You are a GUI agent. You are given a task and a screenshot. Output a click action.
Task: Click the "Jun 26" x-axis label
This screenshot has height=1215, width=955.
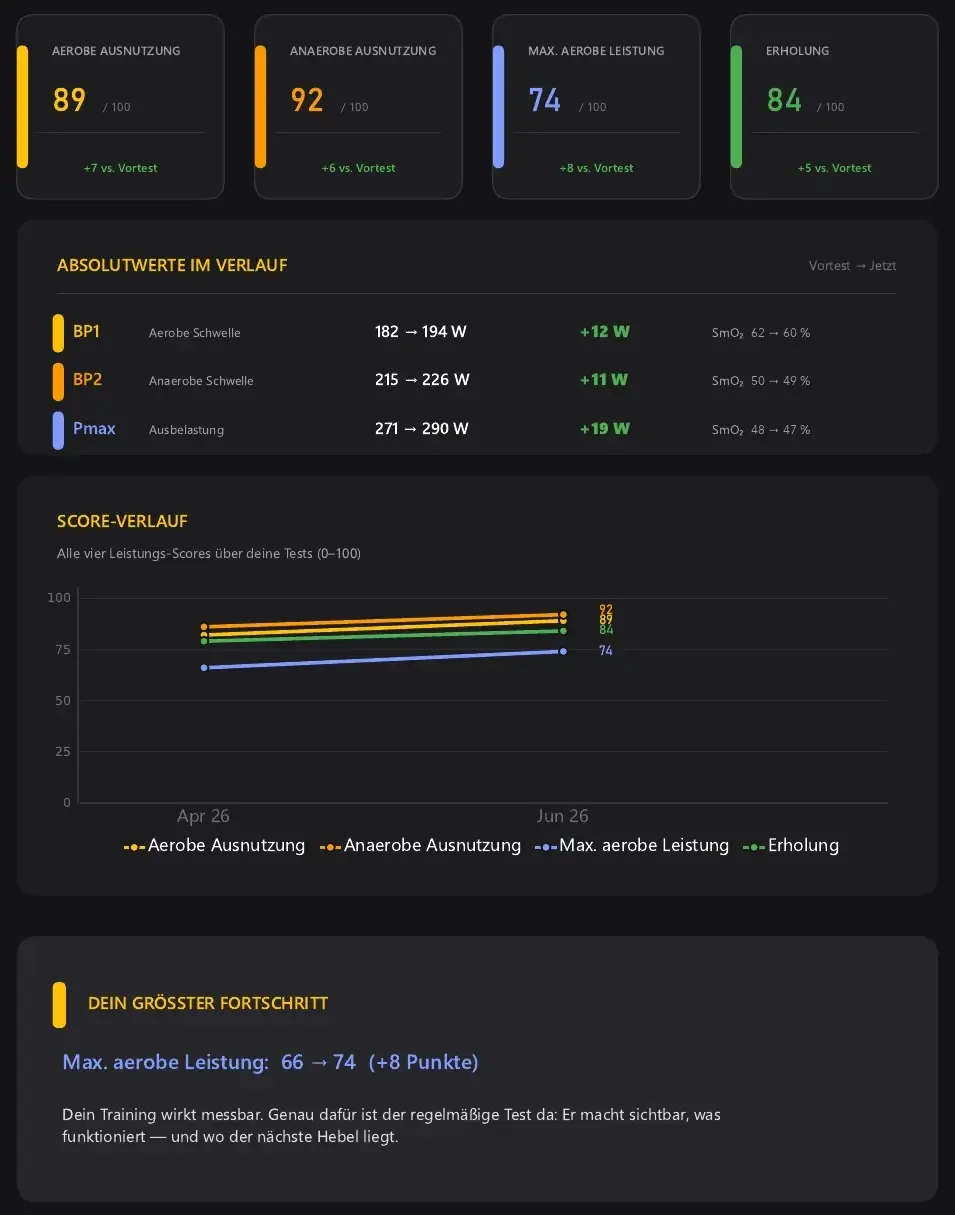pyautogui.click(x=563, y=816)
